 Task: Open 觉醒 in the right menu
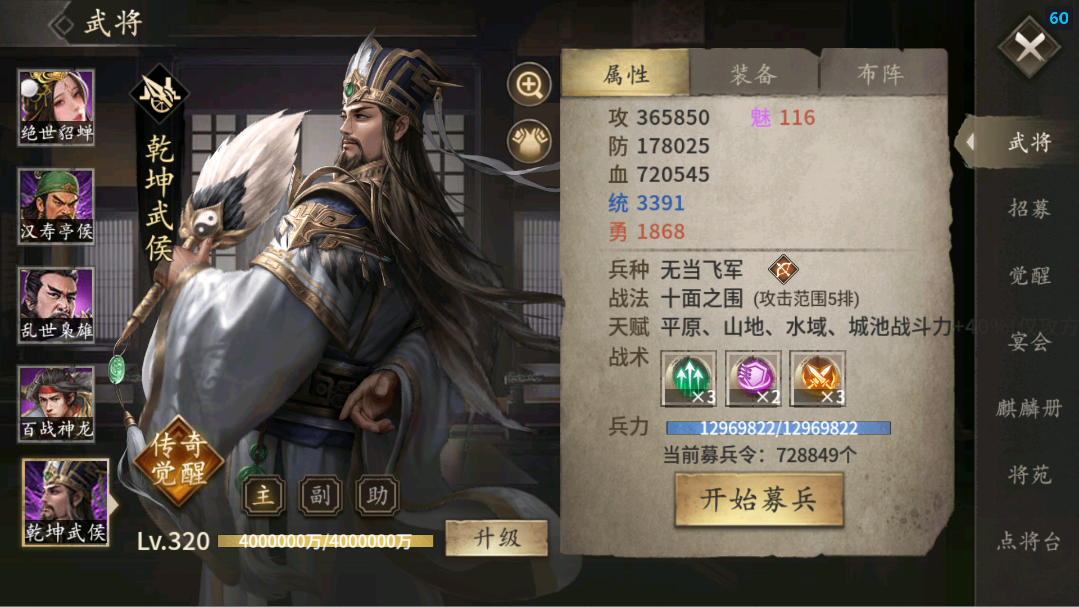pyautogui.click(x=1029, y=275)
